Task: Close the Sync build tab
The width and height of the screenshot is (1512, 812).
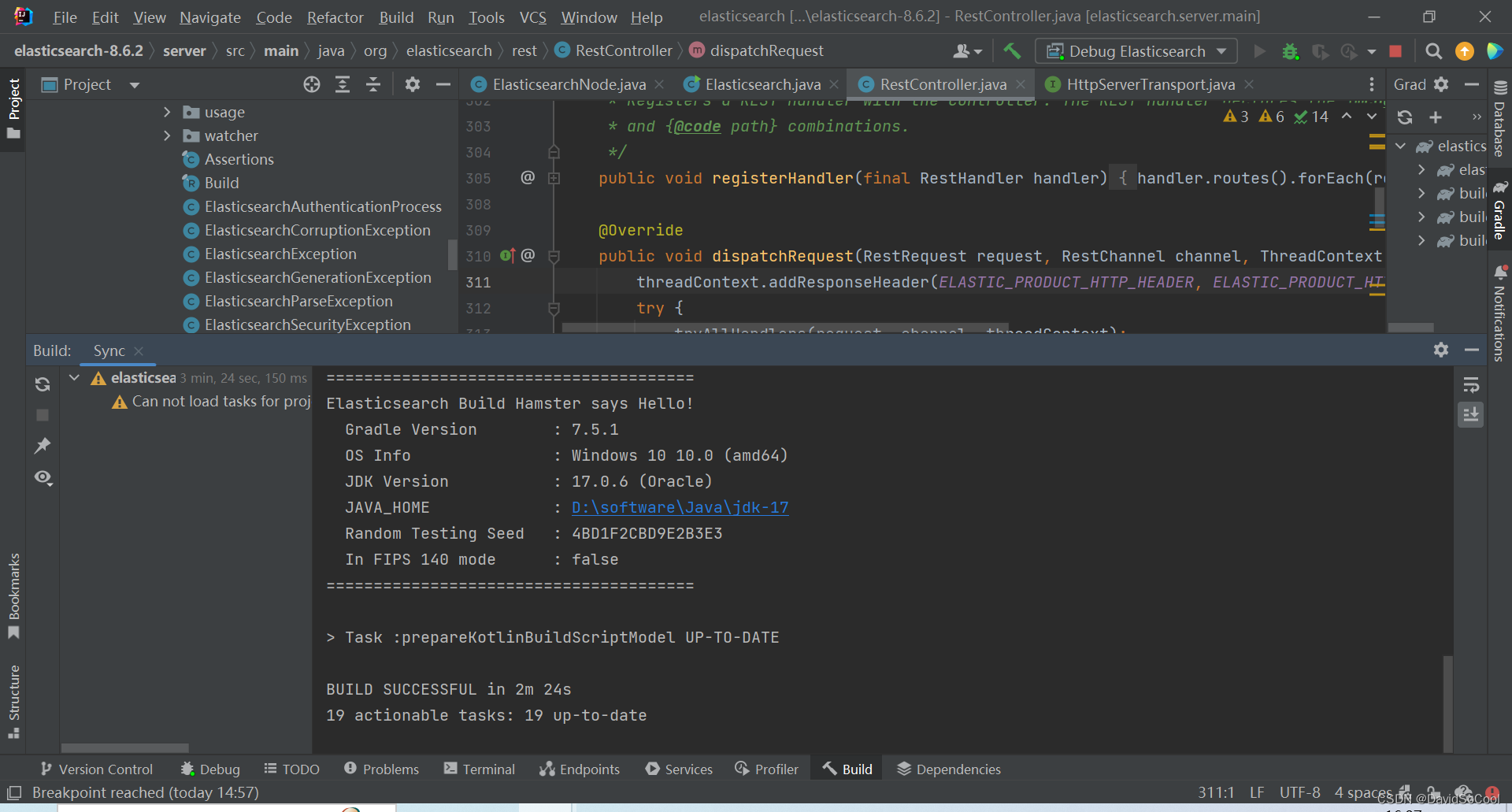Action: click(x=139, y=350)
